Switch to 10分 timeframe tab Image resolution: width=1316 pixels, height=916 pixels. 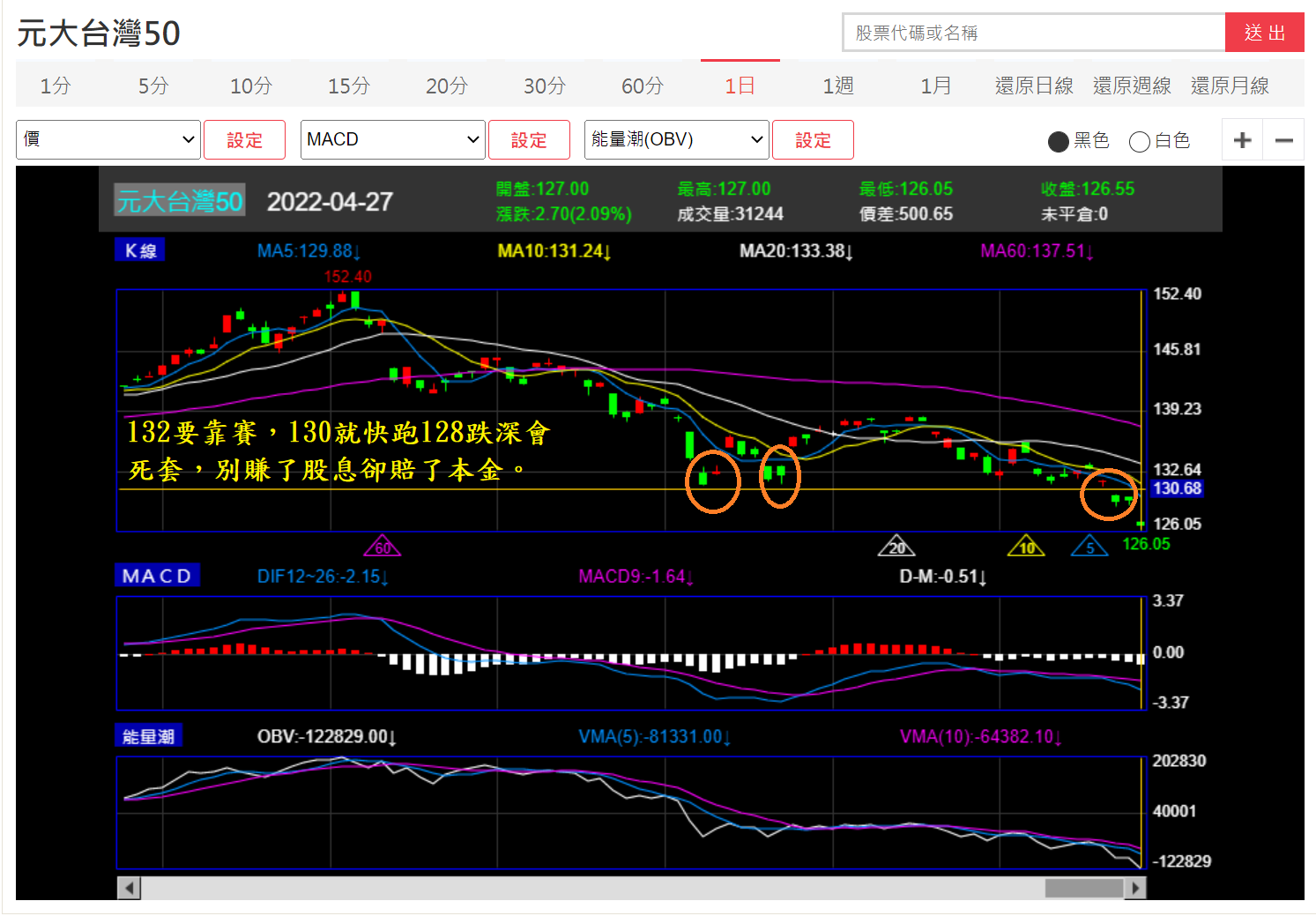click(x=250, y=86)
